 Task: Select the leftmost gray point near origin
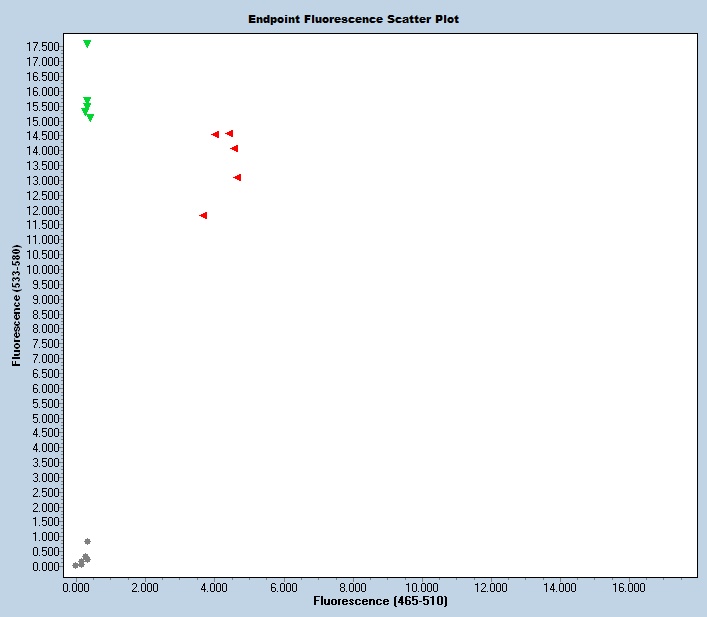tap(76, 565)
